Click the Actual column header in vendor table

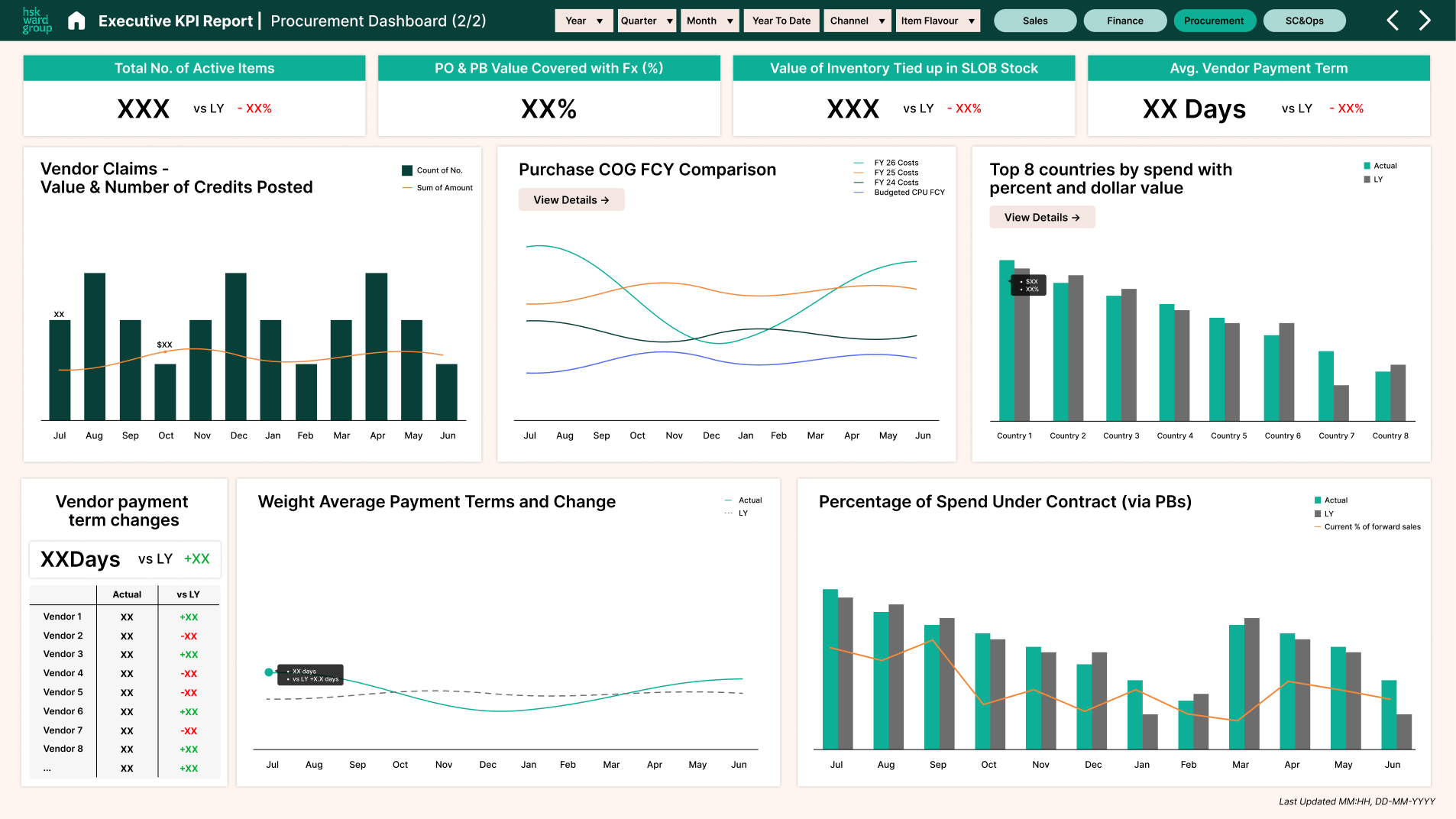pyautogui.click(x=127, y=594)
